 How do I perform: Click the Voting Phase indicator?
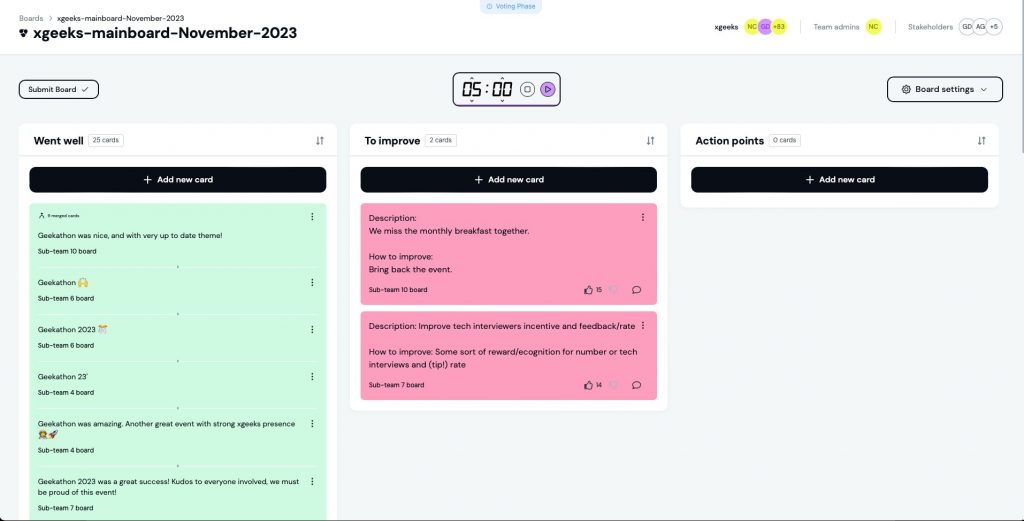510,6
